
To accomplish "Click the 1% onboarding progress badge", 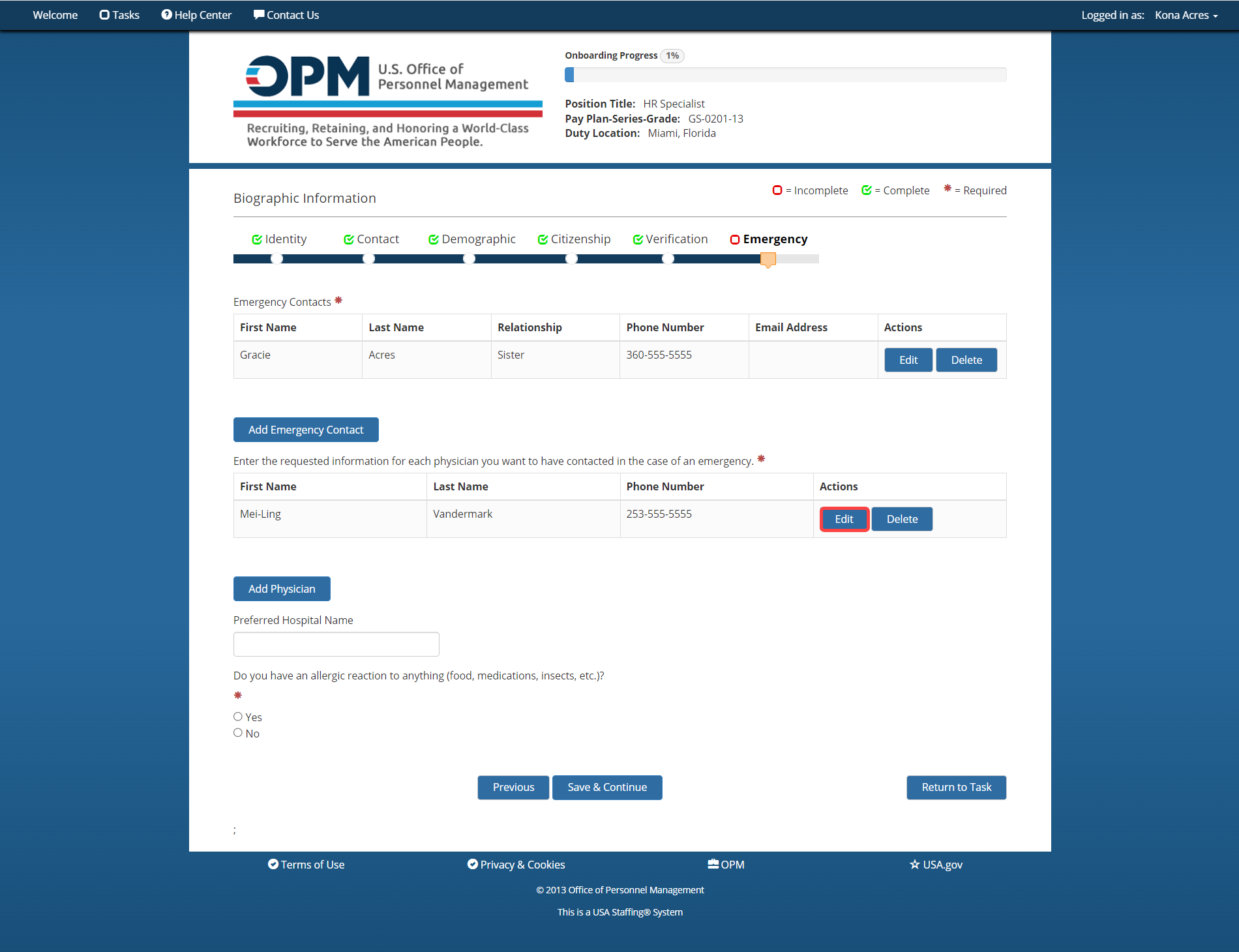I will pyautogui.click(x=672, y=55).
